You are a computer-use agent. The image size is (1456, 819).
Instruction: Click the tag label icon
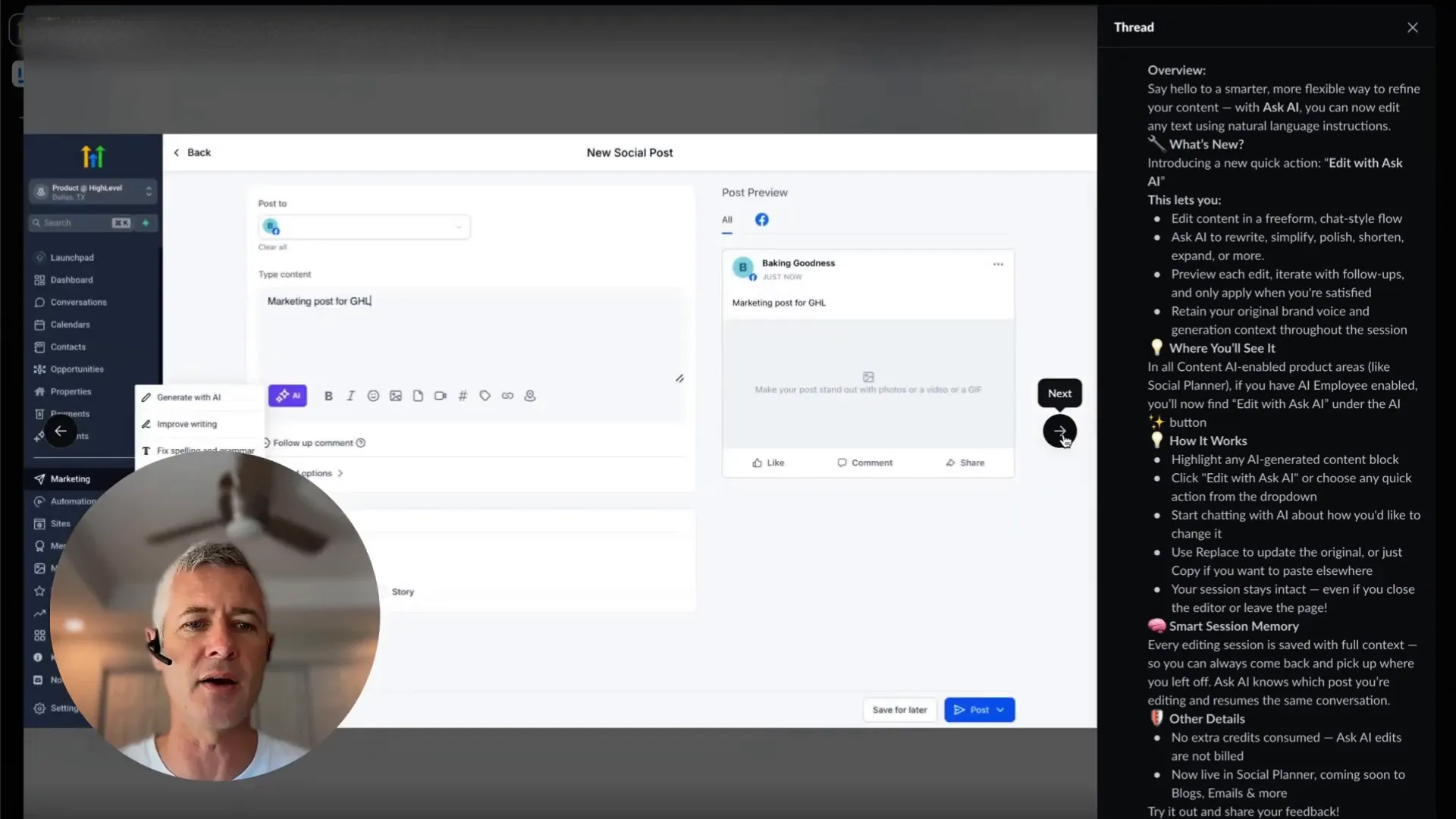pyautogui.click(x=485, y=396)
